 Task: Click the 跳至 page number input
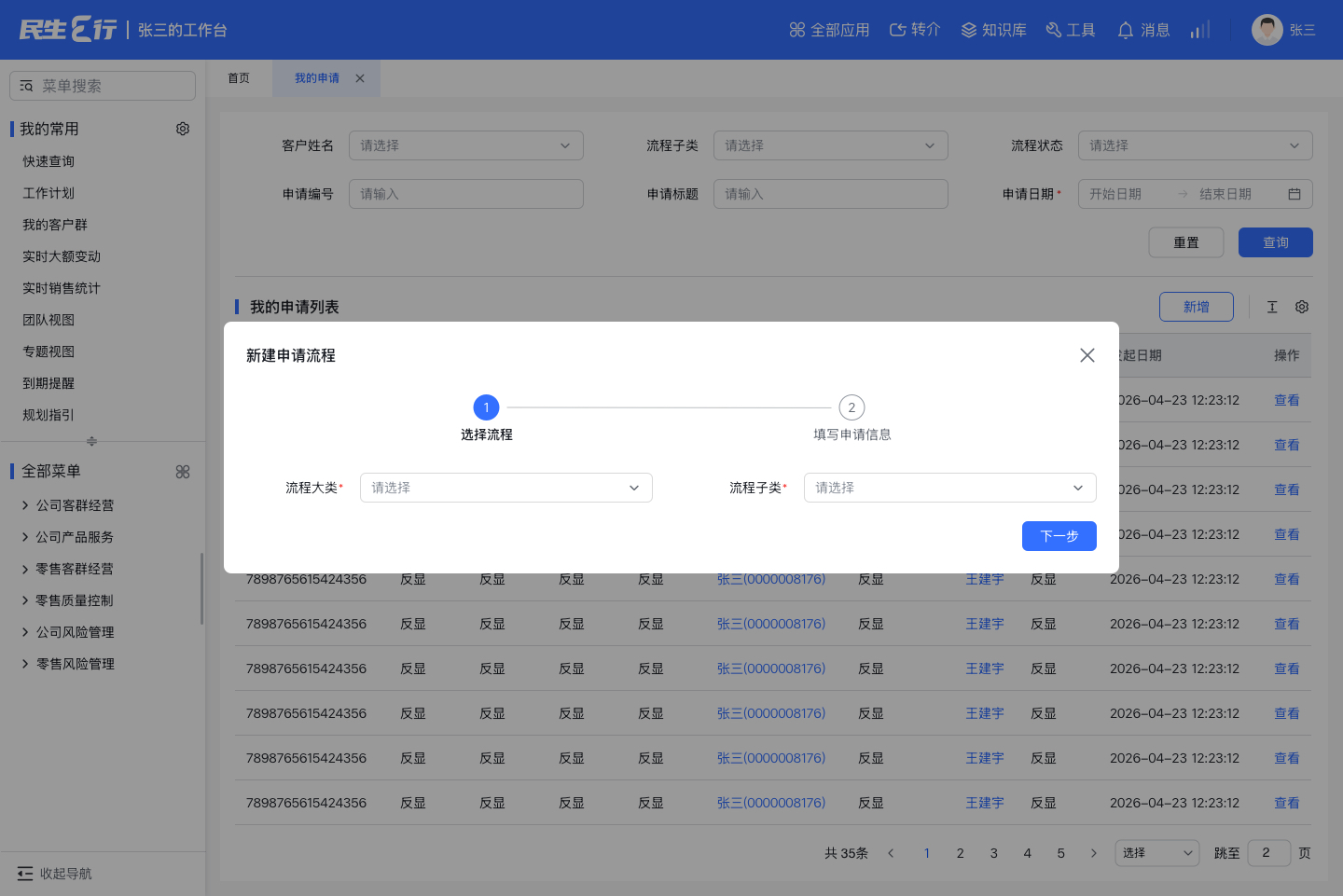point(1269,853)
